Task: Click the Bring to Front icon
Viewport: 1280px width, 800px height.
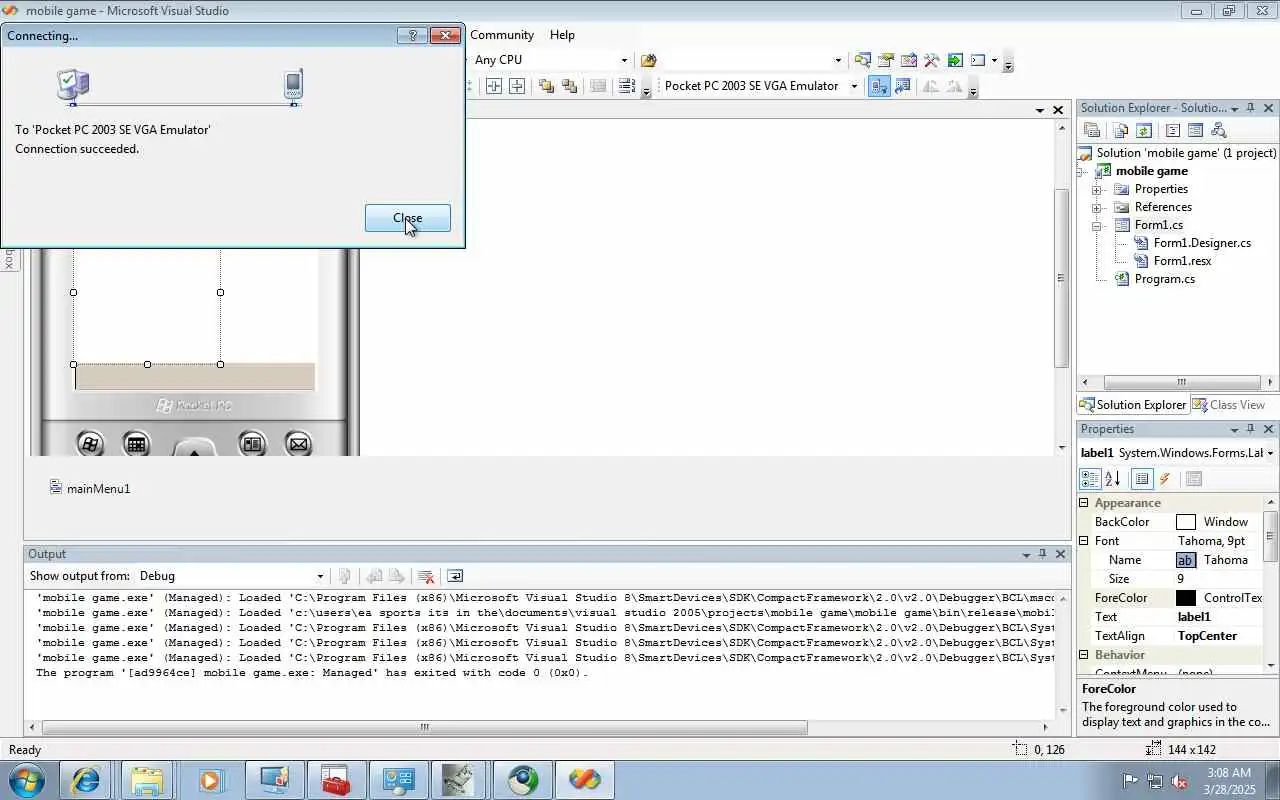Action: click(546, 86)
